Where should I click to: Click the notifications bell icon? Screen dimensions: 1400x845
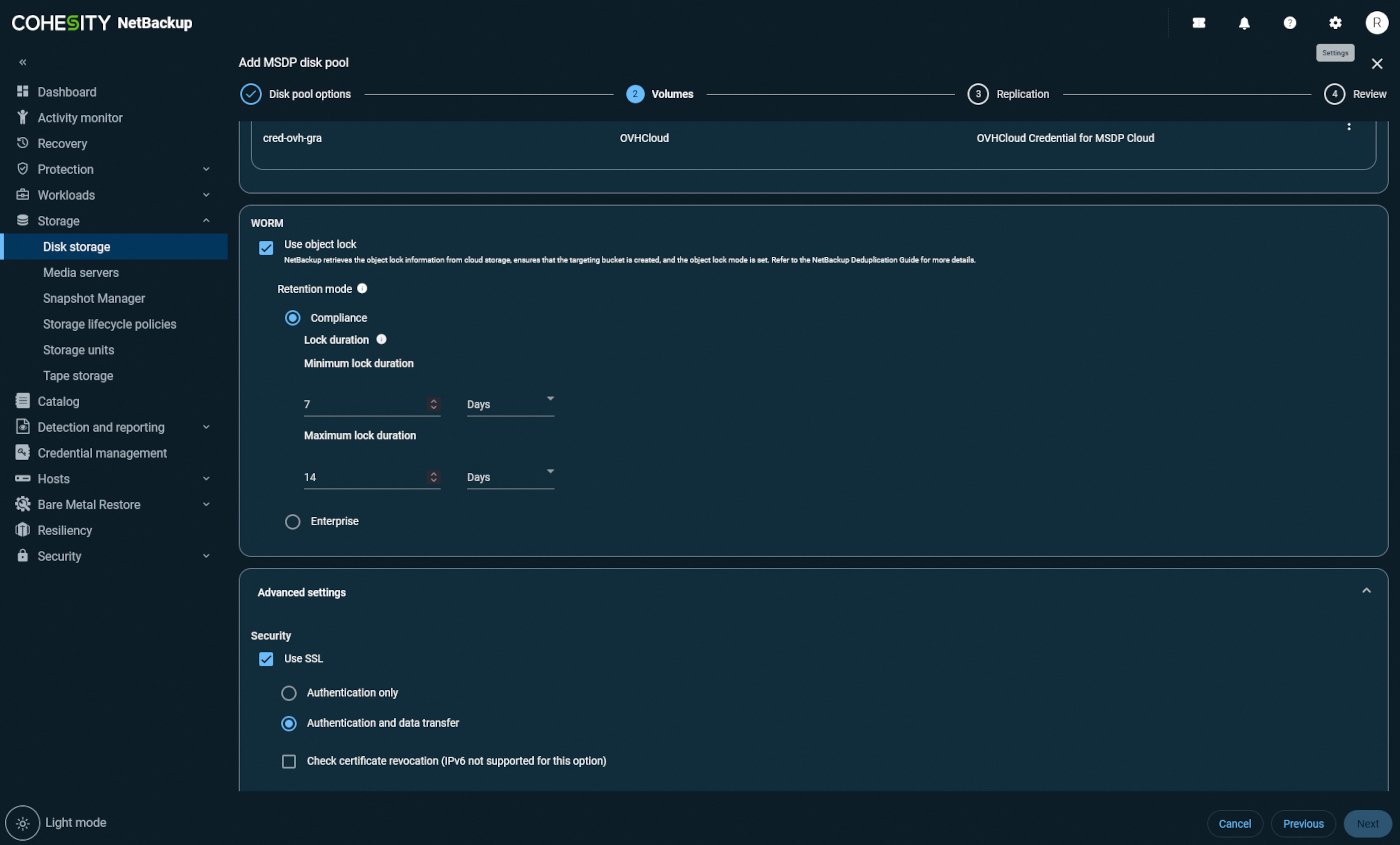(x=1244, y=23)
